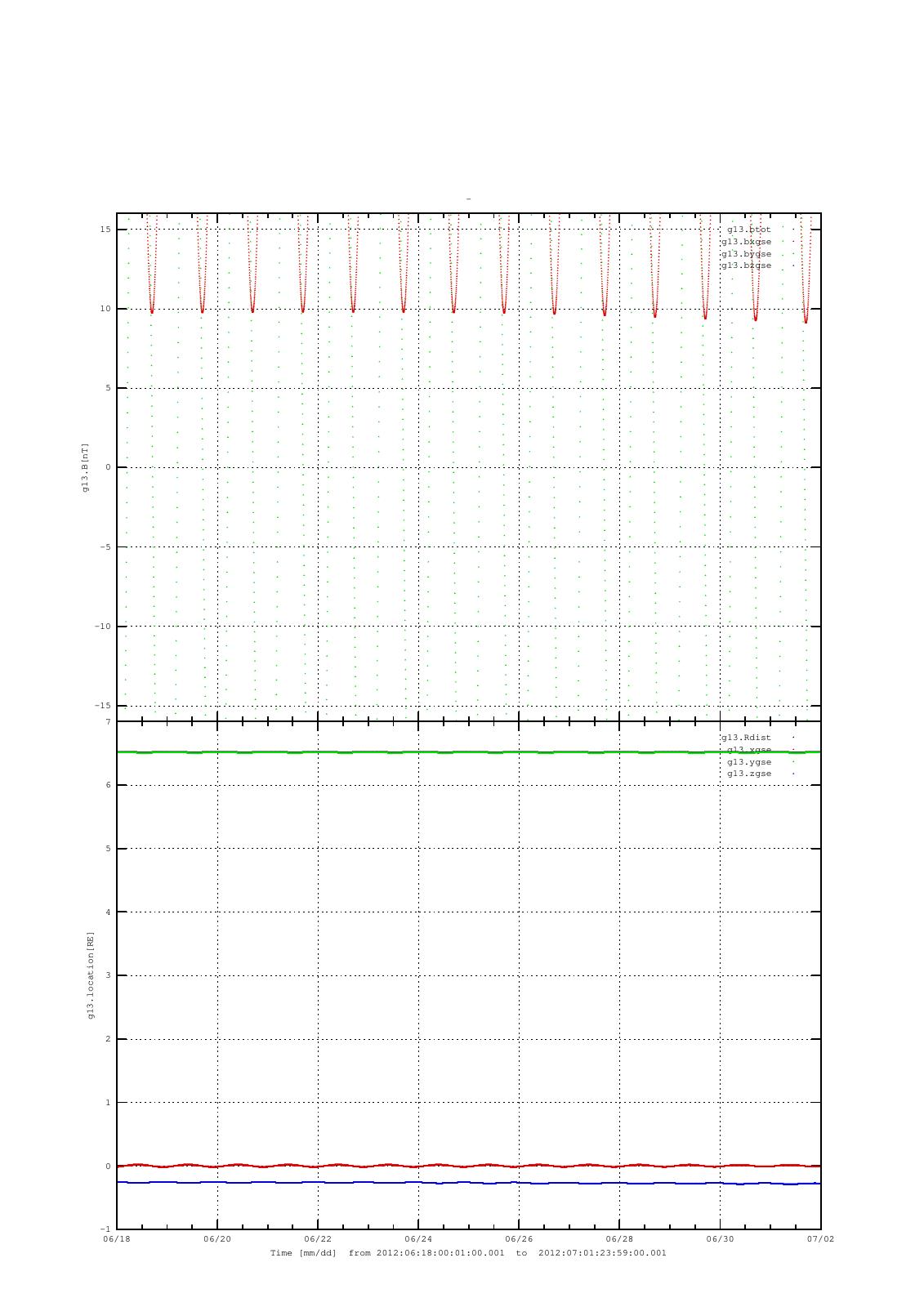The image size is (924, 1307).
Task: Select the g13.Rdist legend entry
Action: 746,738
